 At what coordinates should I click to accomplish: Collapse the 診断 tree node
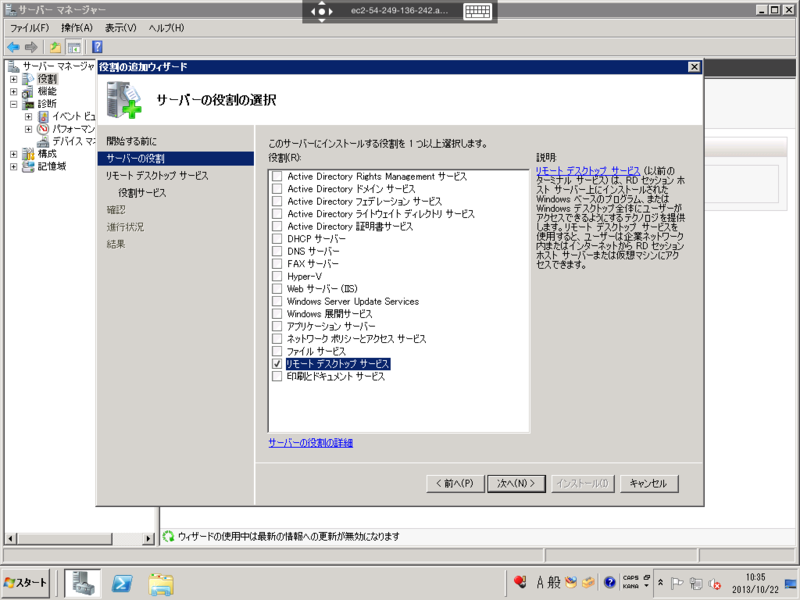pos(14,104)
